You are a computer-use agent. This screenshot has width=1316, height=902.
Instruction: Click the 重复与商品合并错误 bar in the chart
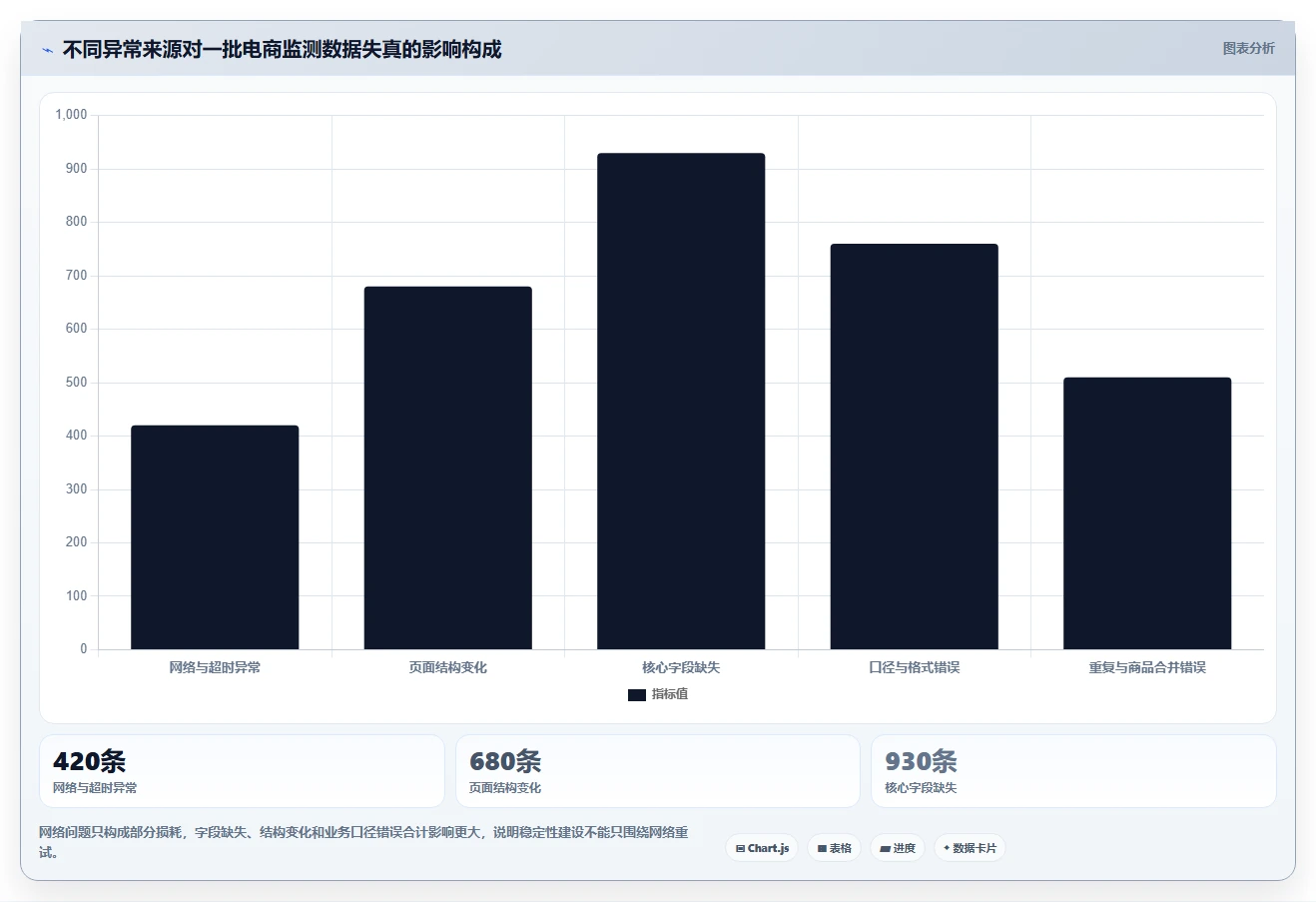1147,513
